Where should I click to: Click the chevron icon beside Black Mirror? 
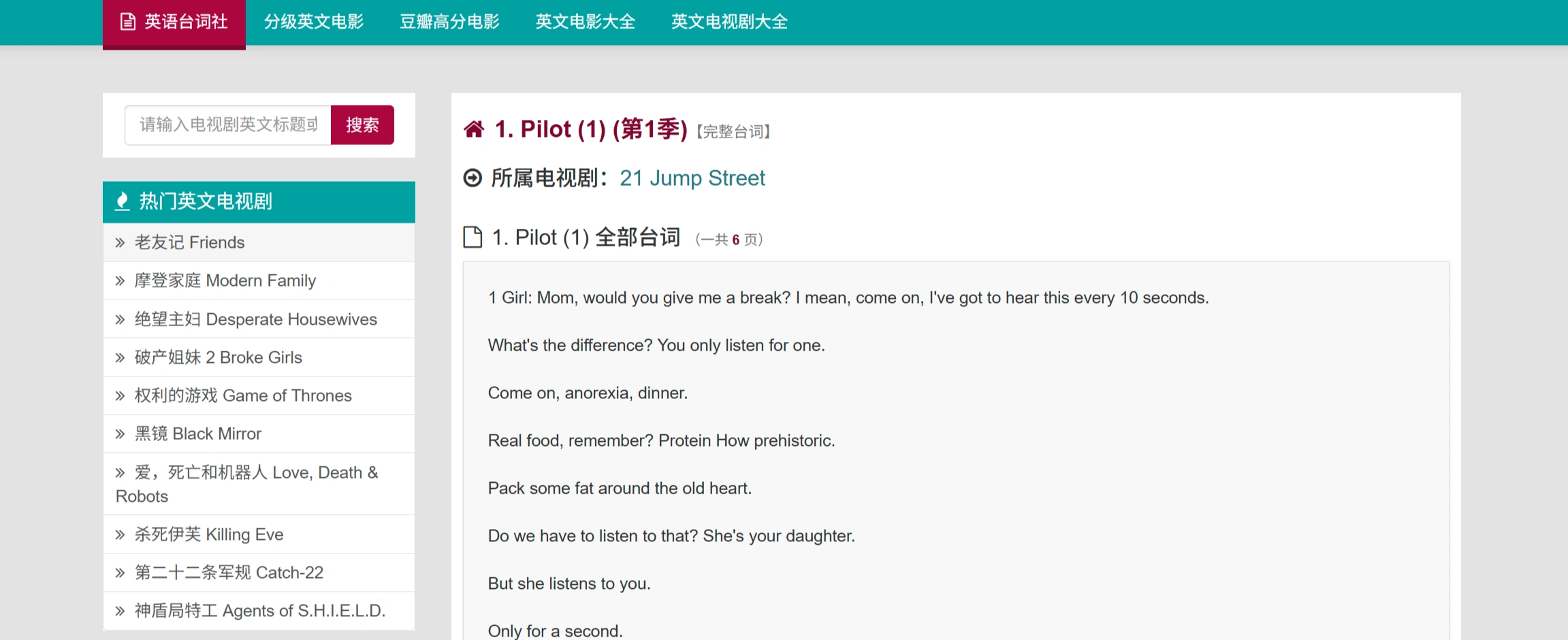121,434
